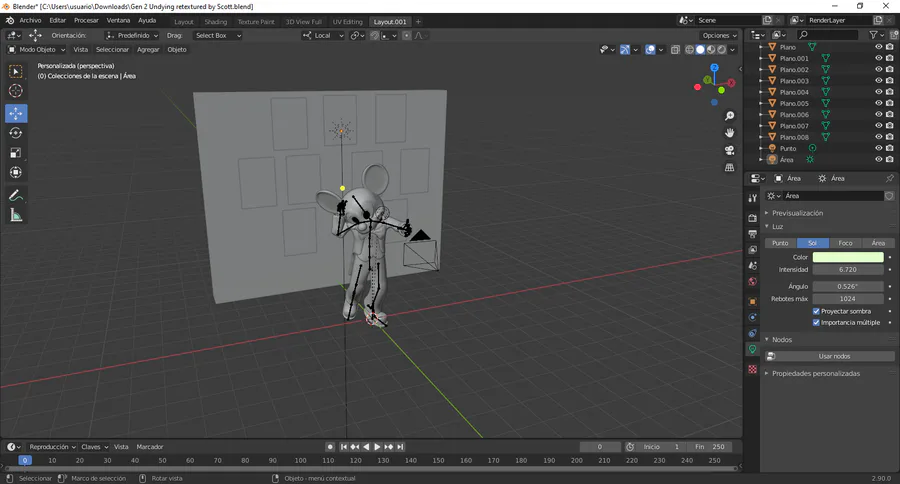Open Scene properties tab
Screen dimensions: 900x484
(752, 265)
